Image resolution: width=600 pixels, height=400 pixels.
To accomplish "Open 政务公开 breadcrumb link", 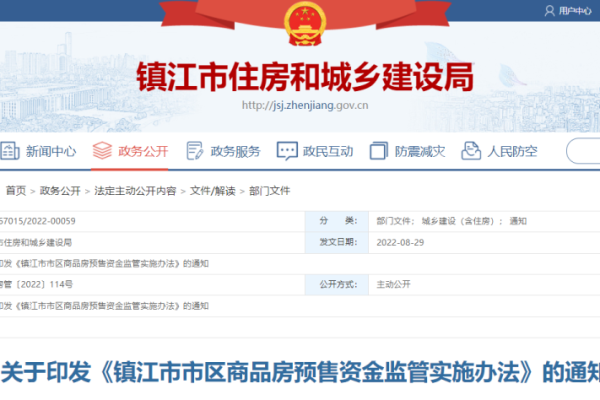I will 60,191.
